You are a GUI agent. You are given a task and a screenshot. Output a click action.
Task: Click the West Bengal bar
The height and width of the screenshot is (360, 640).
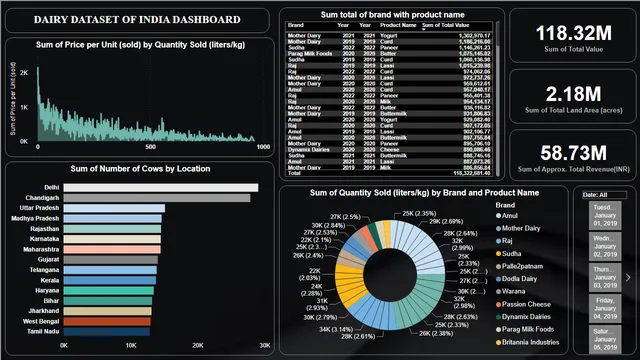[x=107, y=322]
